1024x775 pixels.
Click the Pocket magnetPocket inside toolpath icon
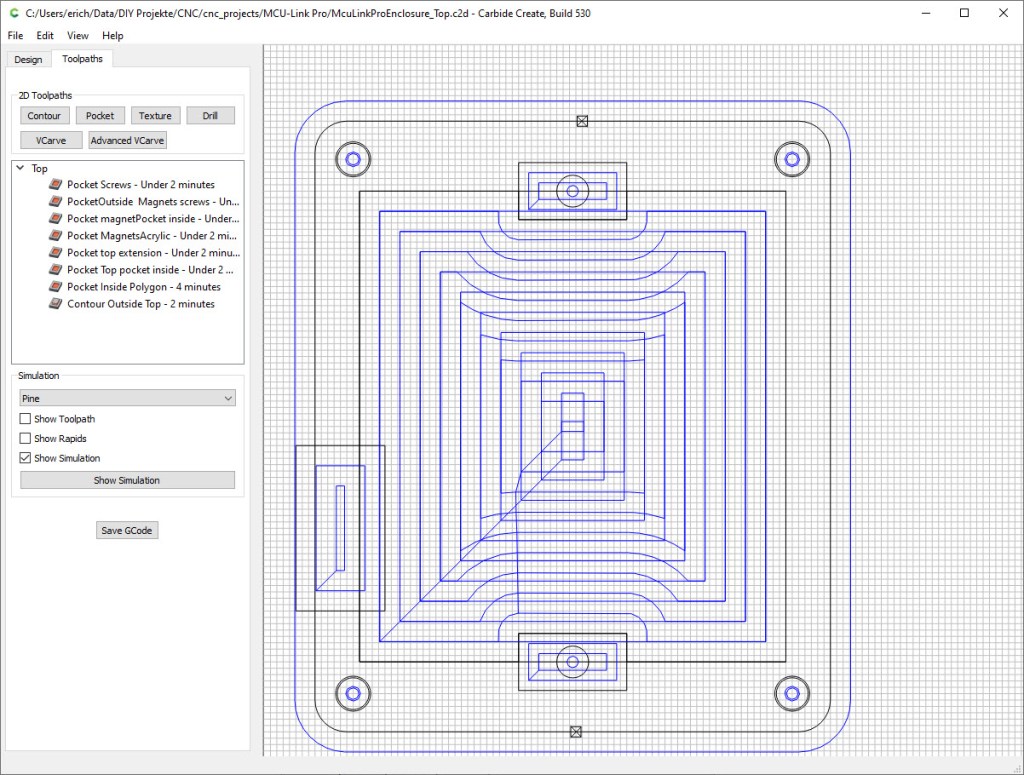click(x=57, y=219)
